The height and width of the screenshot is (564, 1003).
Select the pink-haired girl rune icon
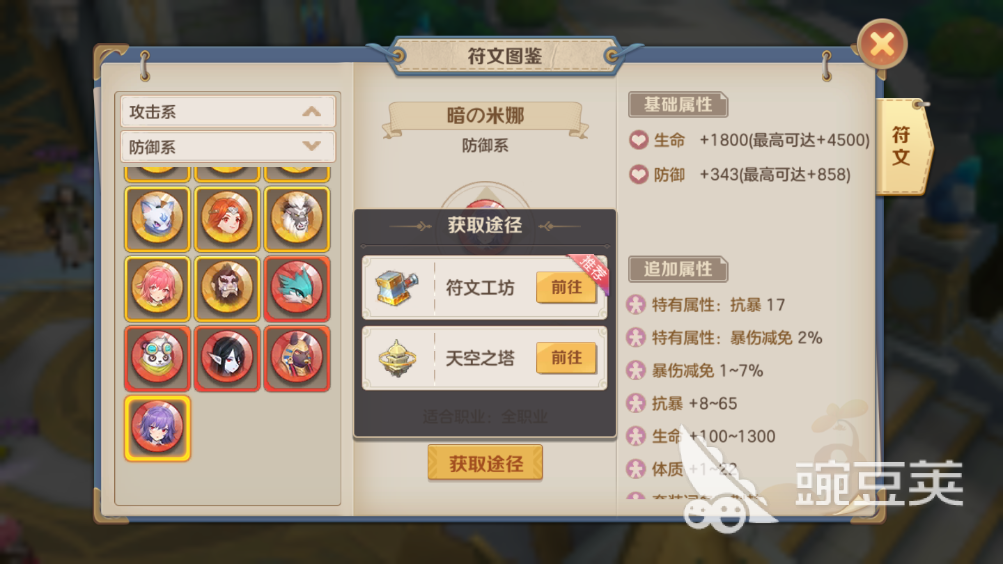click(x=157, y=288)
